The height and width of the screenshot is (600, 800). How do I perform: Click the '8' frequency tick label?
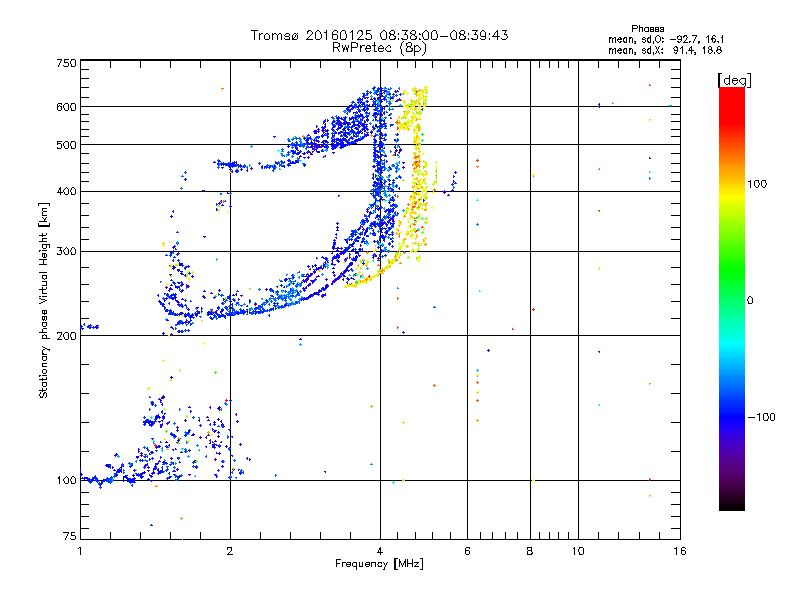(x=530, y=551)
